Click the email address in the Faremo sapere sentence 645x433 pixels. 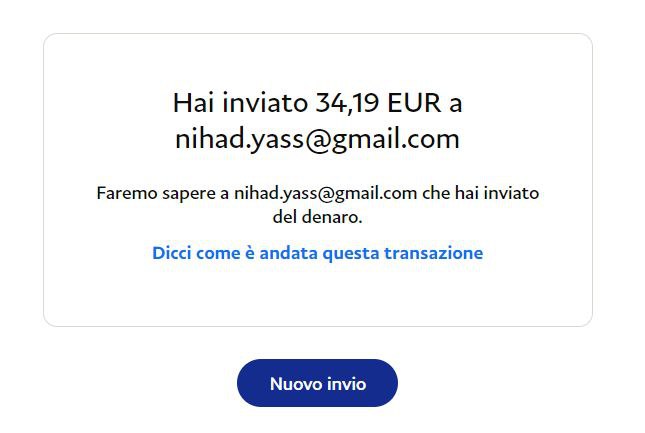click(x=325, y=193)
